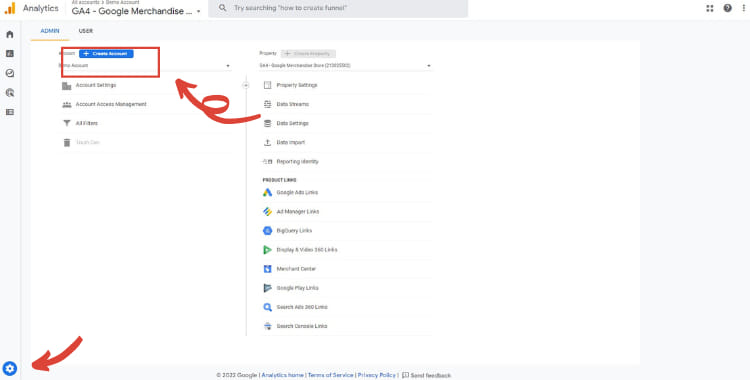This screenshot has height=380, width=750.
Task: Click the Search Ads 360 icon
Action: (x=267, y=307)
